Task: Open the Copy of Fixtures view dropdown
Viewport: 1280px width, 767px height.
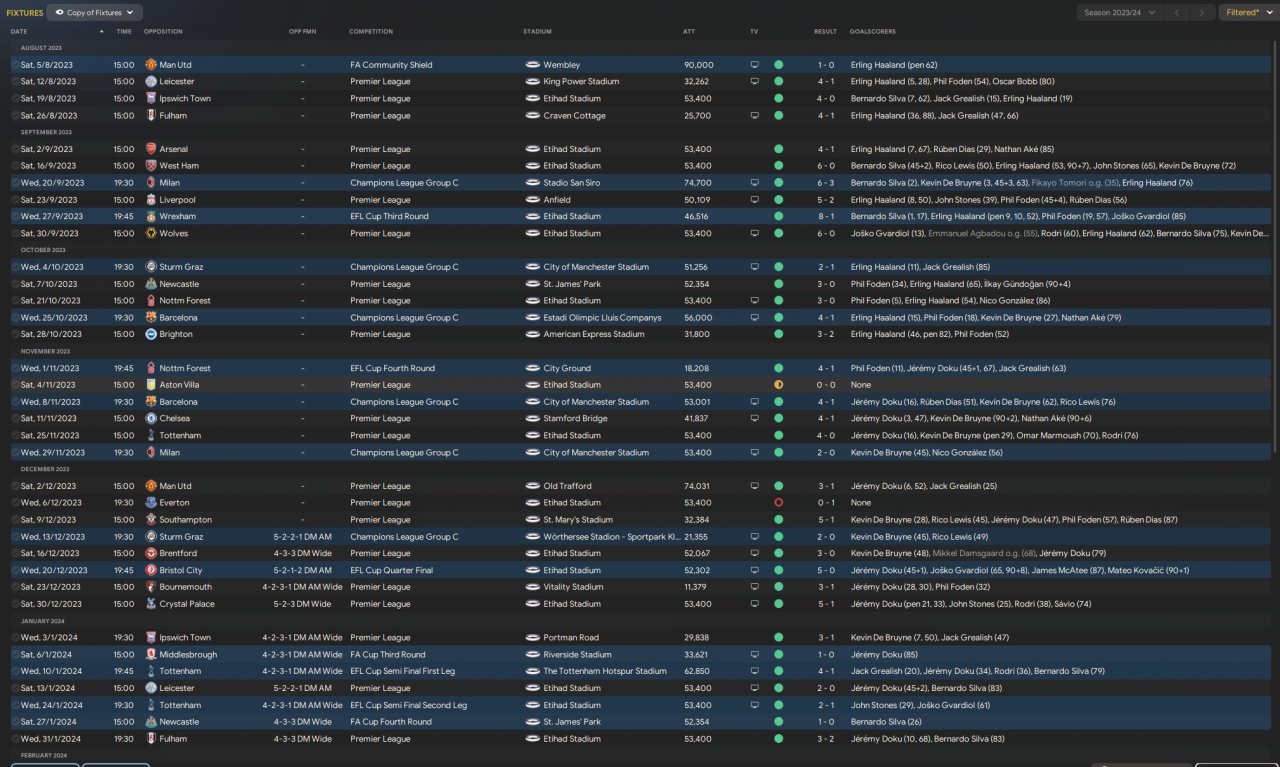Action: (x=97, y=13)
